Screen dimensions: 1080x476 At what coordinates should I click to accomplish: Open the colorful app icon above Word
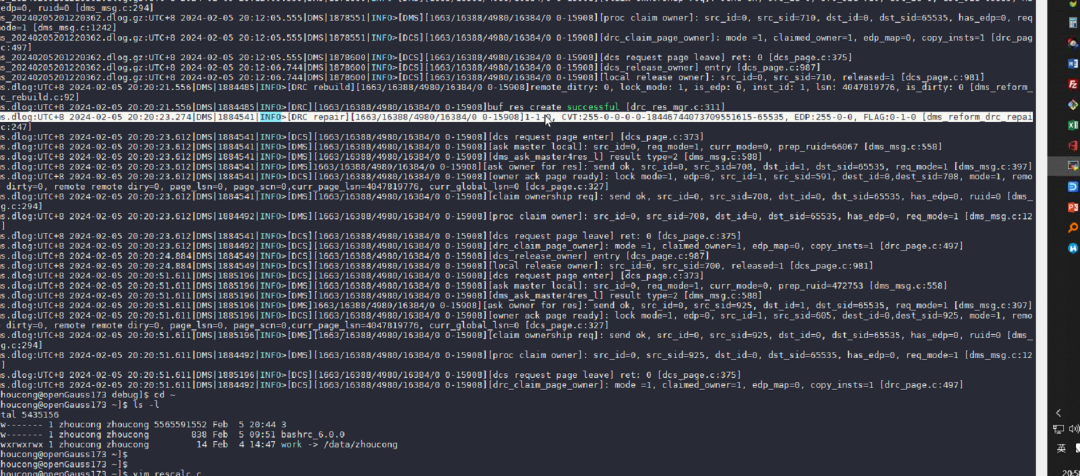[1072, 43]
